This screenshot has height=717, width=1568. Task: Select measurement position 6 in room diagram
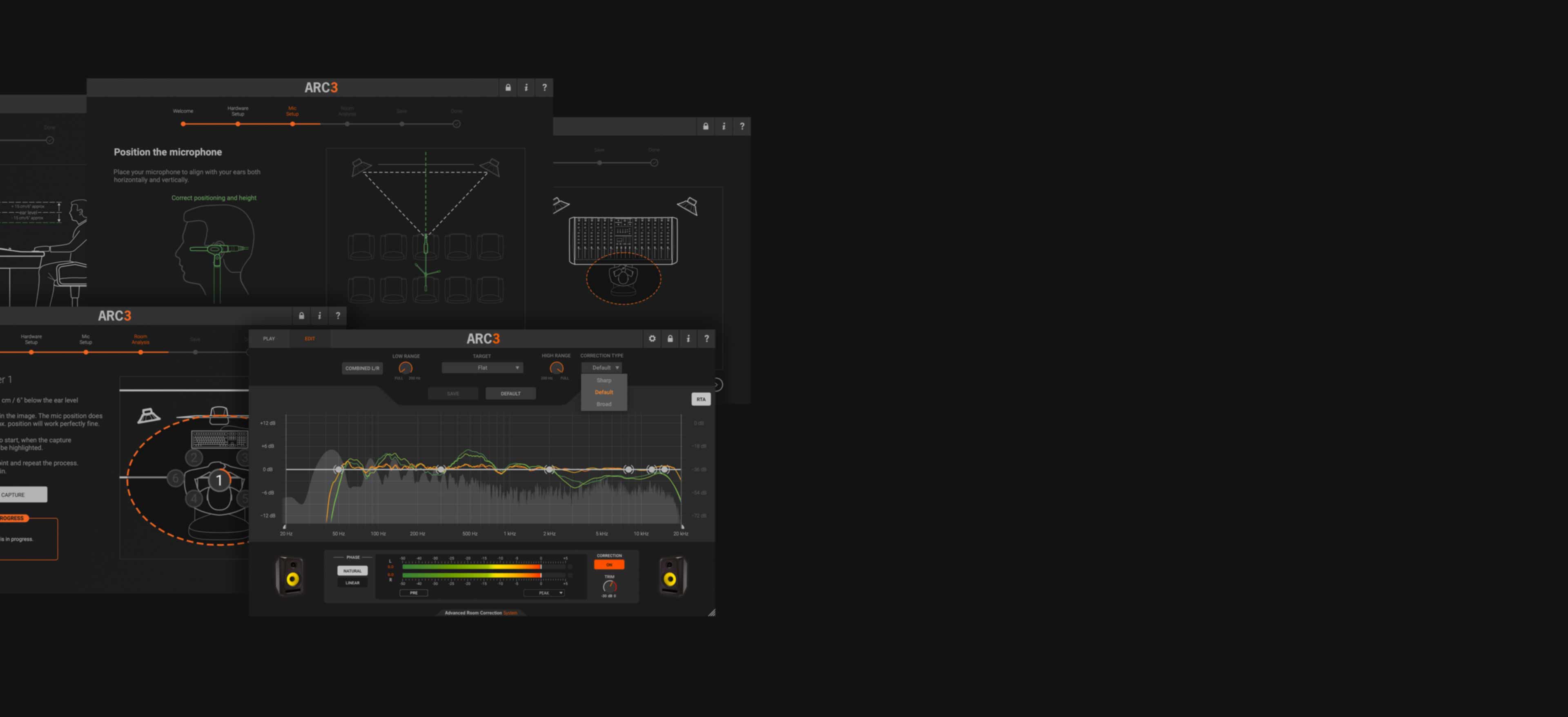(x=175, y=478)
